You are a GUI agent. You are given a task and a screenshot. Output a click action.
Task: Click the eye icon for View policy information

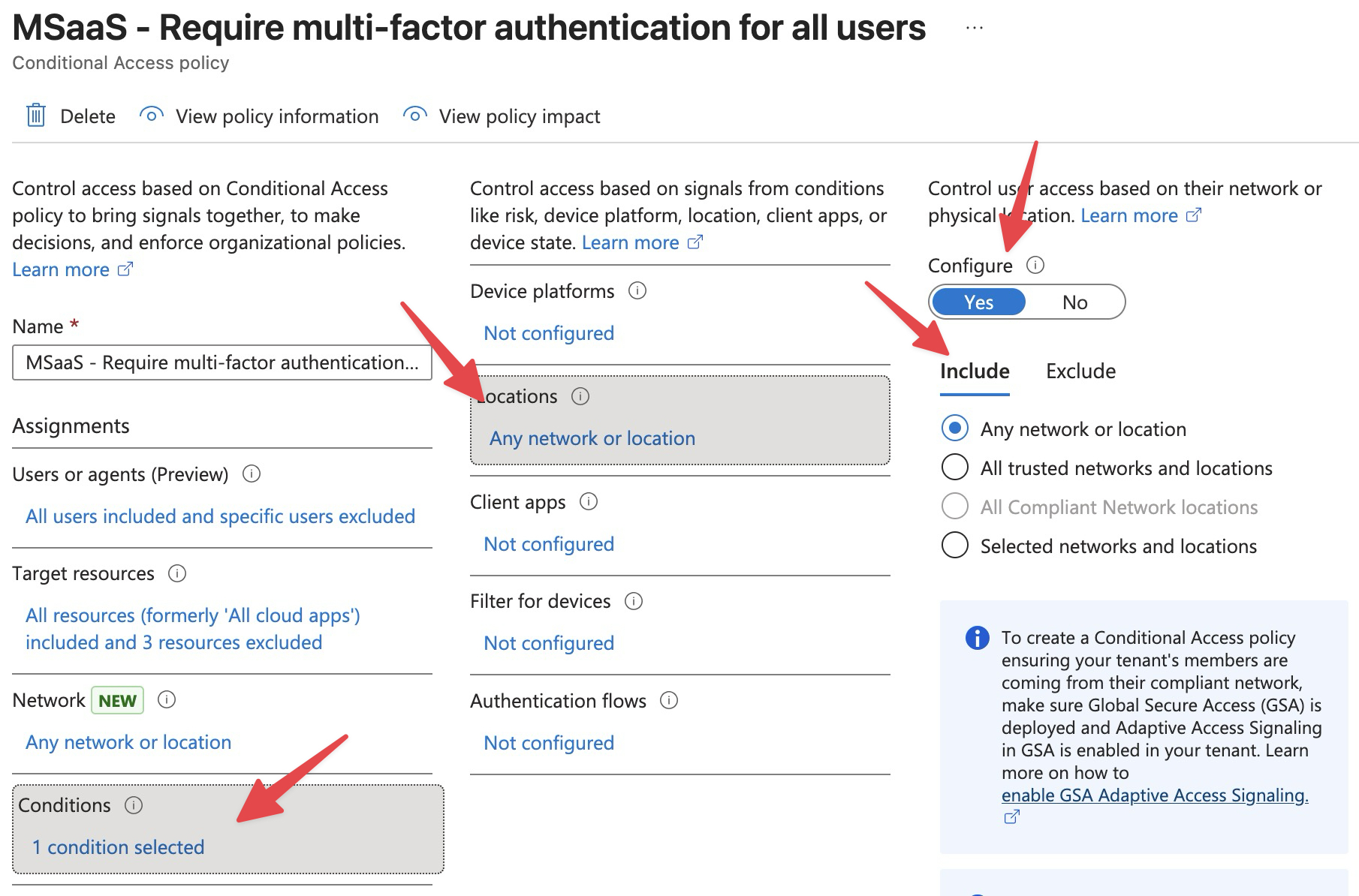[x=152, y=116]
